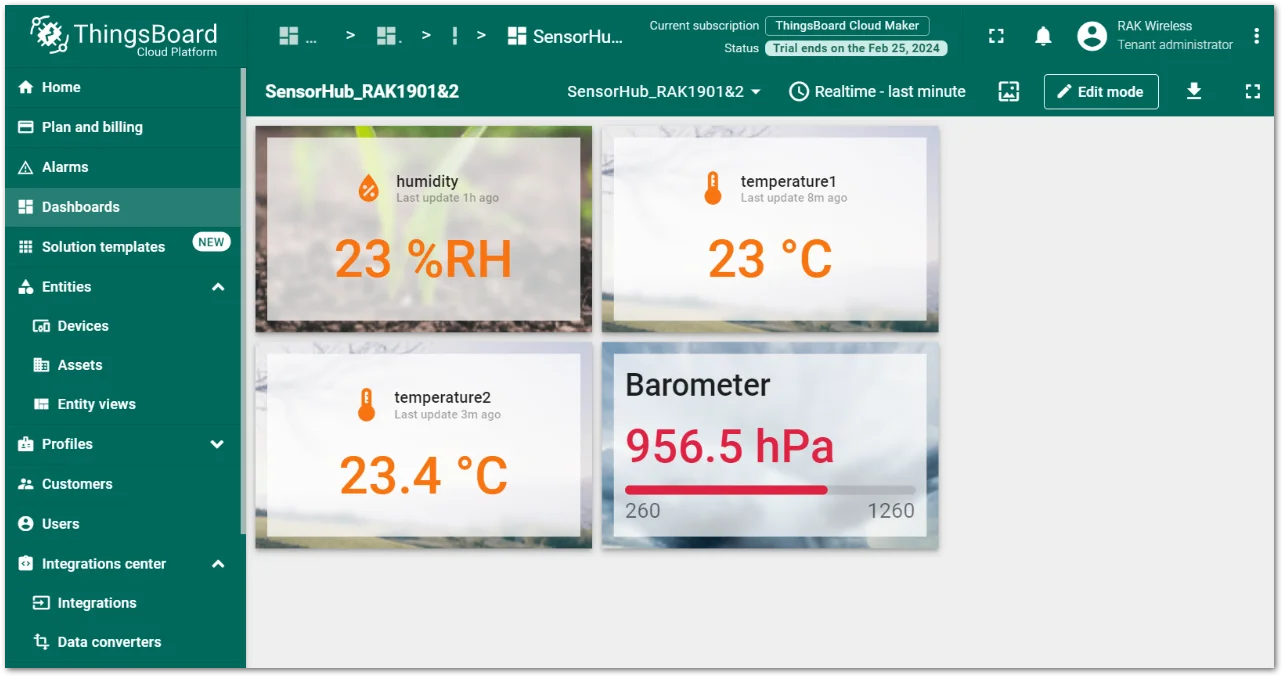The height and width of the screenshot is (677, 1283).
Task: Click temperature2 thermometer icon
Action: point(366,405)
